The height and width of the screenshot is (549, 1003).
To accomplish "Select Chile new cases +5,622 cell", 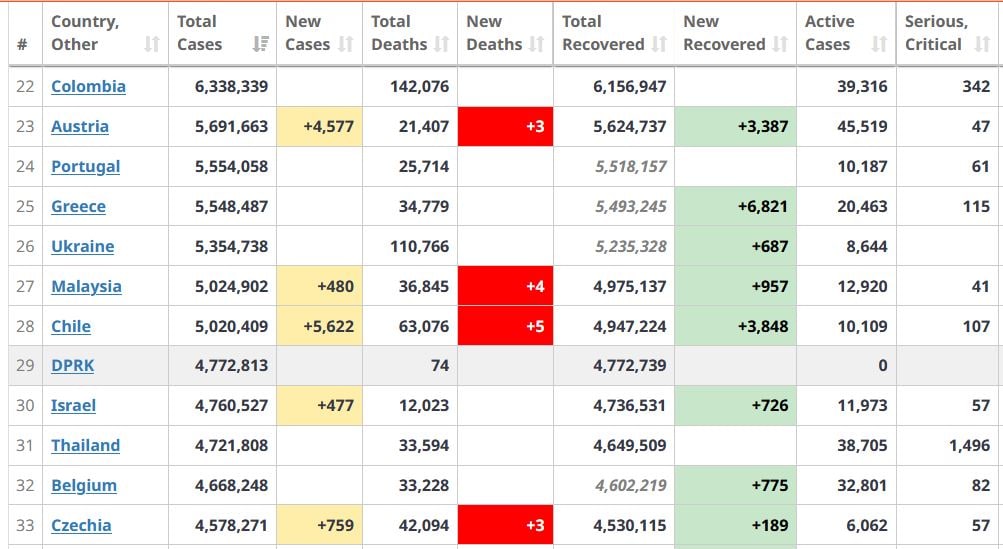I will (x=319, y=326).
